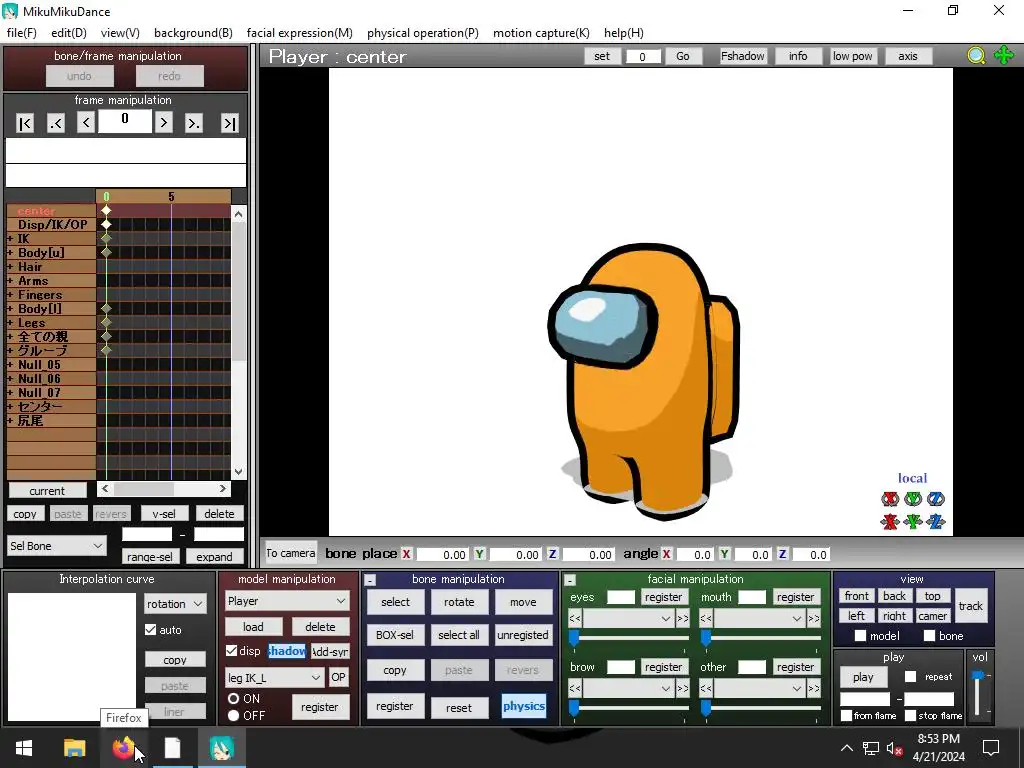Toggle the stop flame checkbox
Viewport: 1024px width, 768px height.
tap(910, 715)
